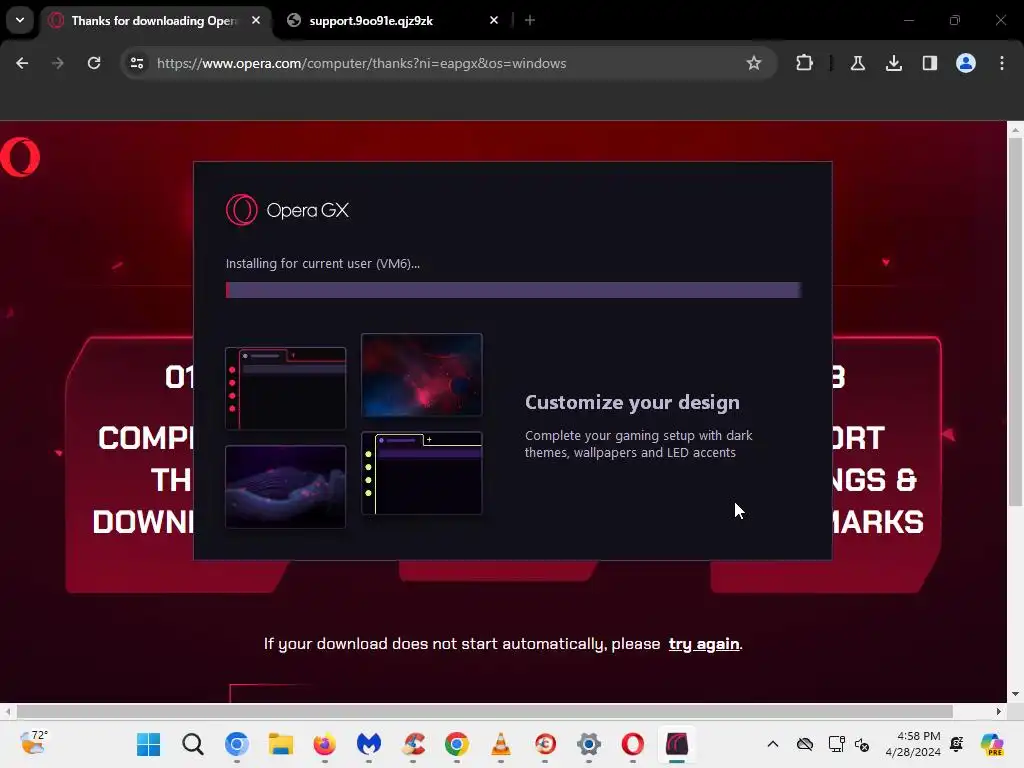1024x768 pixels.
Task: Click the scroll right arrow
Action: [x=999, y=711]
